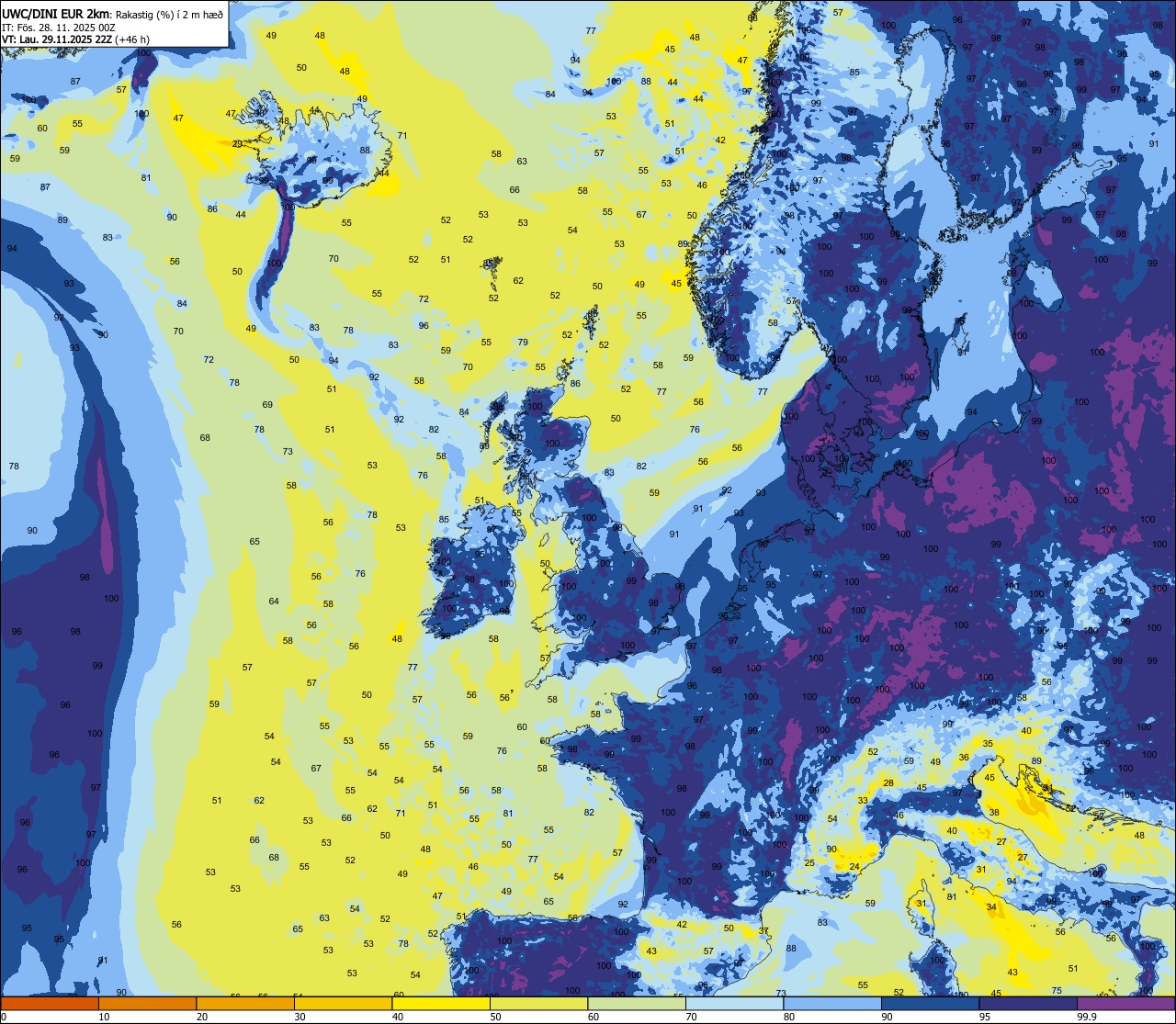
Task: Click the color bar tick label 95
Action: coord(985,1017)
